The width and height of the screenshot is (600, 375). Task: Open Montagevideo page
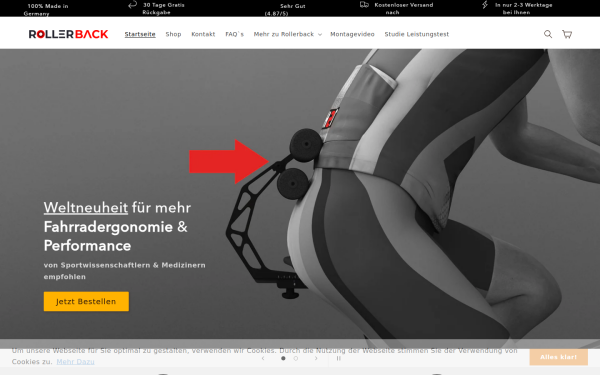pos(352,34)
